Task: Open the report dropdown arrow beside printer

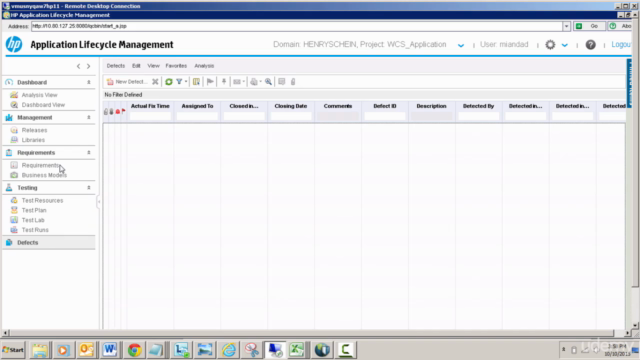Action: coord(260,82)
